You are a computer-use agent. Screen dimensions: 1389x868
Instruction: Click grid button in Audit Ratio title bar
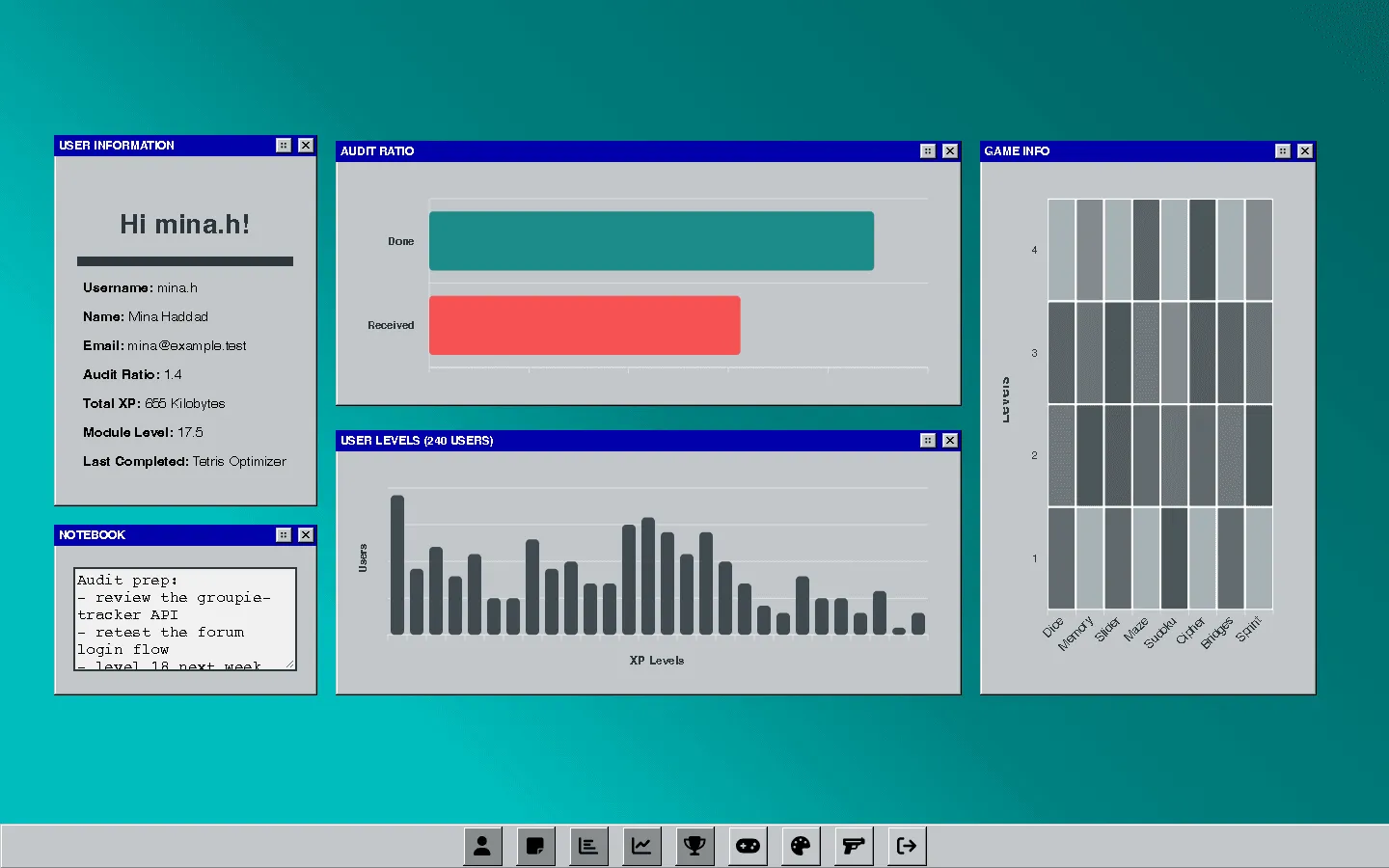[x=928, y=150]
